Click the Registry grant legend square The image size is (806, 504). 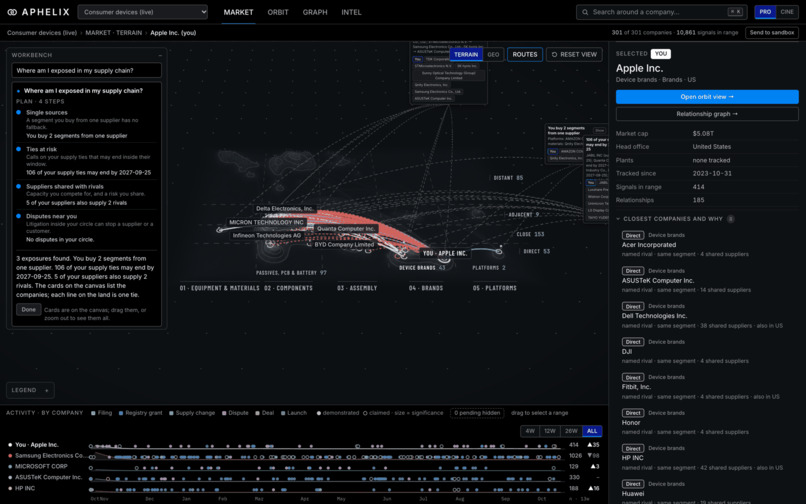(x=121, y=413)
